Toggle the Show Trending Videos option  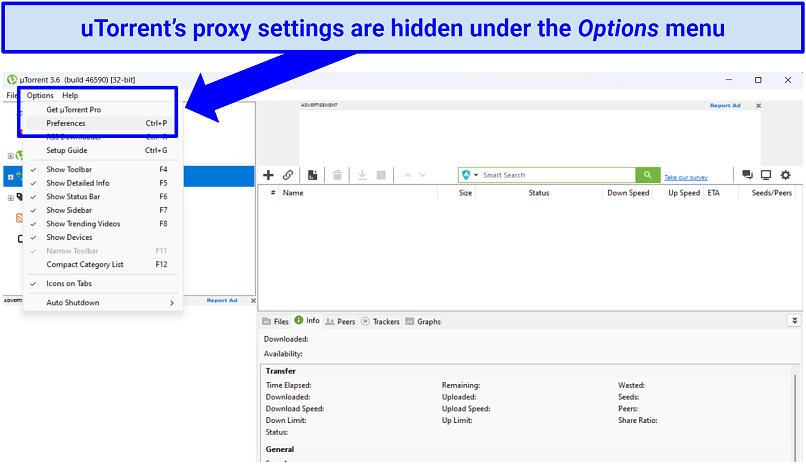coord(82,224)
